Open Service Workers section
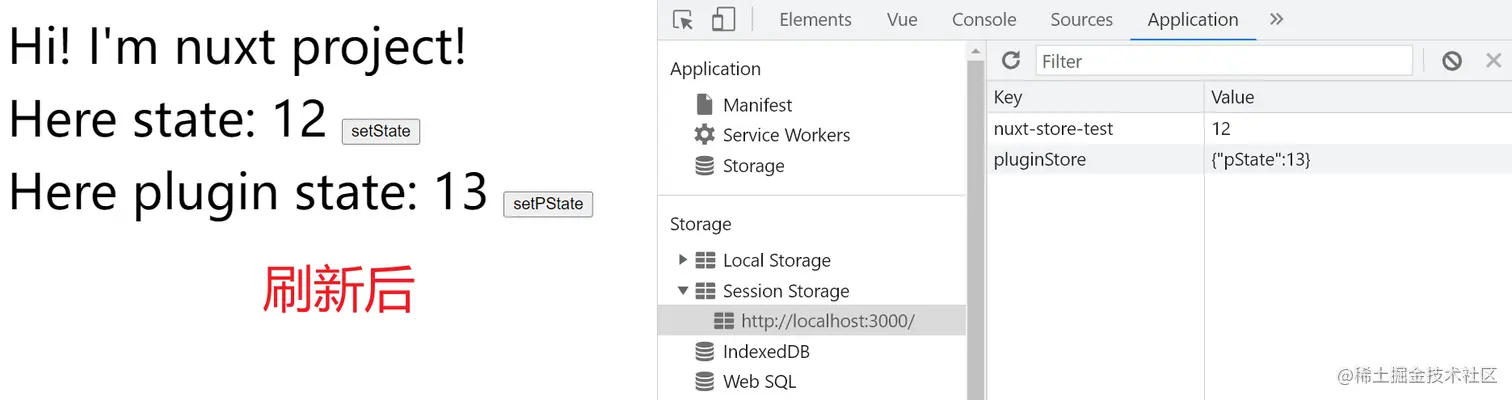The width and height of the screenshot is (1512, 400). click(x=786, y=135)
